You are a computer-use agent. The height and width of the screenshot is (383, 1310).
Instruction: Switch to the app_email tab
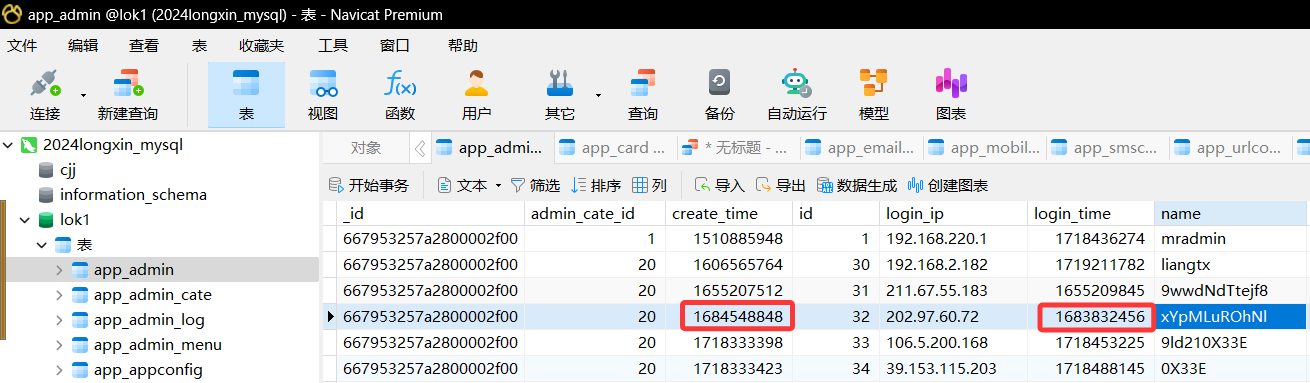(862, 148)
